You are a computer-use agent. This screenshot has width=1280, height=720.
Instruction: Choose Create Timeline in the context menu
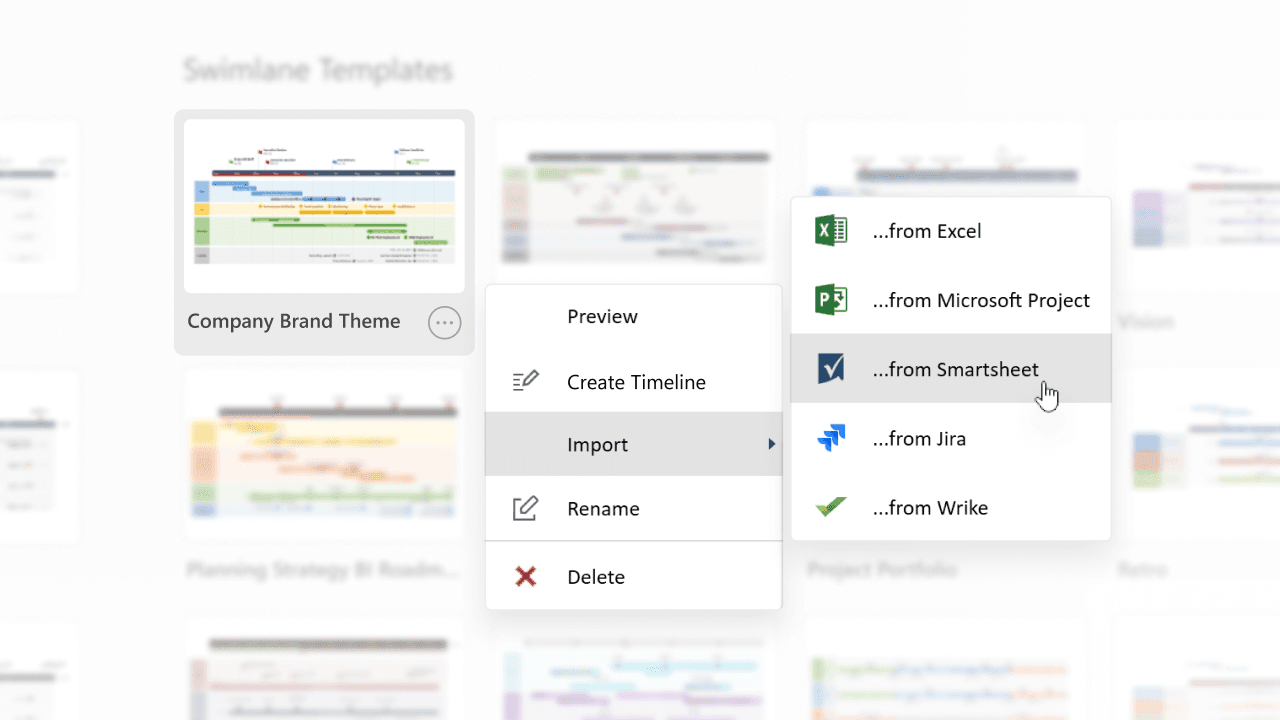coord(633,382)
